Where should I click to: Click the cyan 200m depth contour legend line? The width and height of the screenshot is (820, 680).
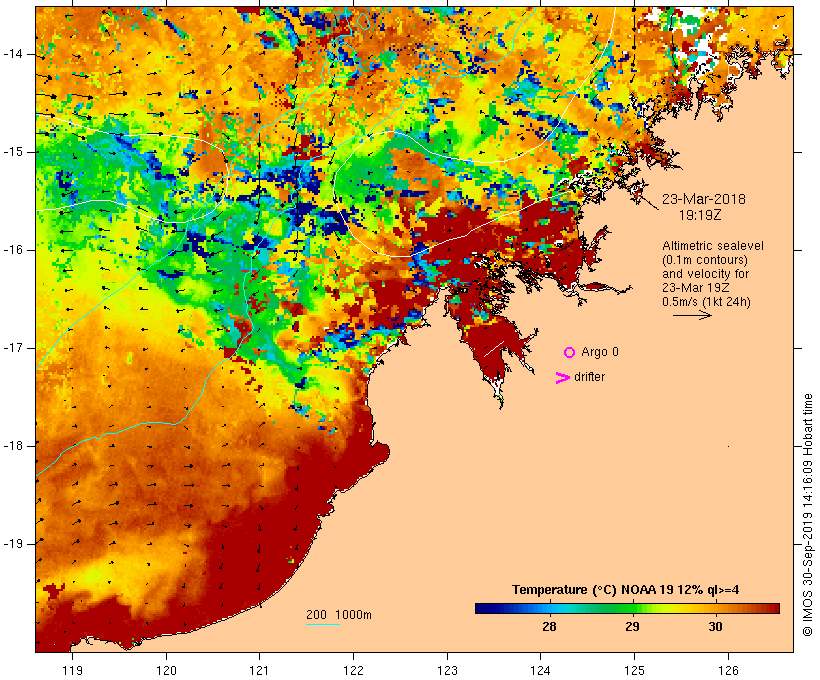[323, 624]
